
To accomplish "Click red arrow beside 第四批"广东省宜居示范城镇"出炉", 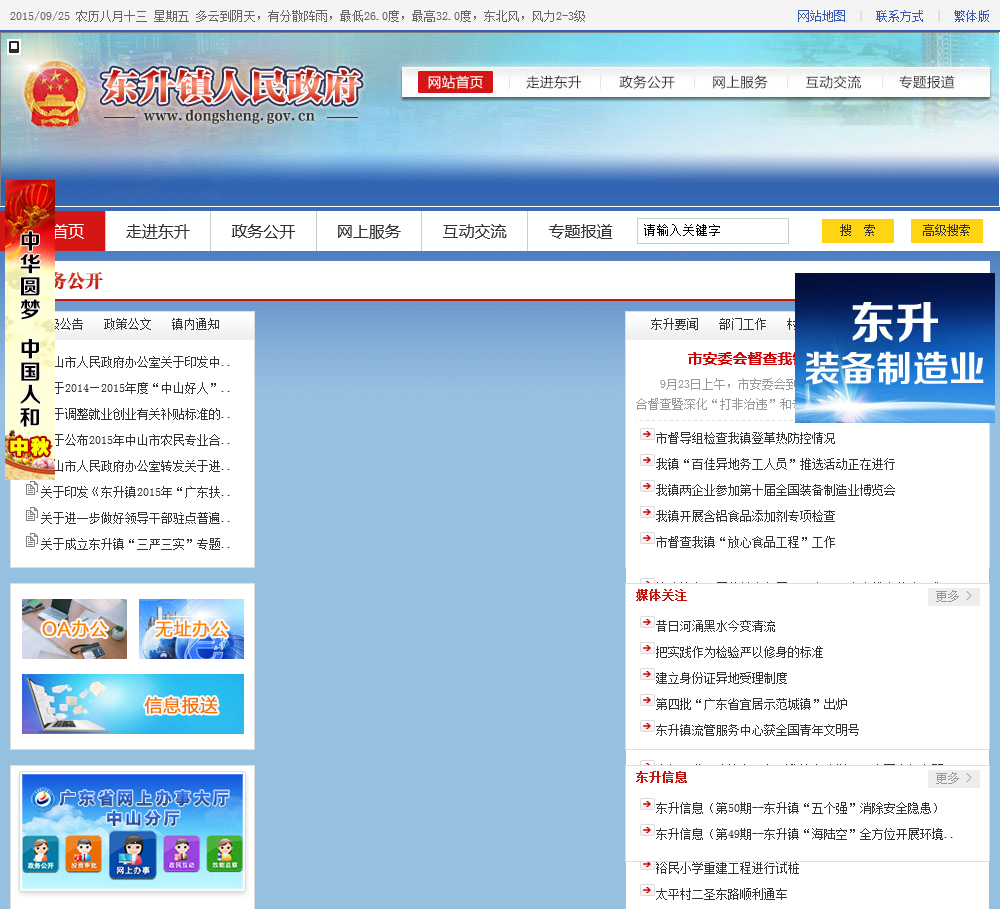I will (647, 701).
